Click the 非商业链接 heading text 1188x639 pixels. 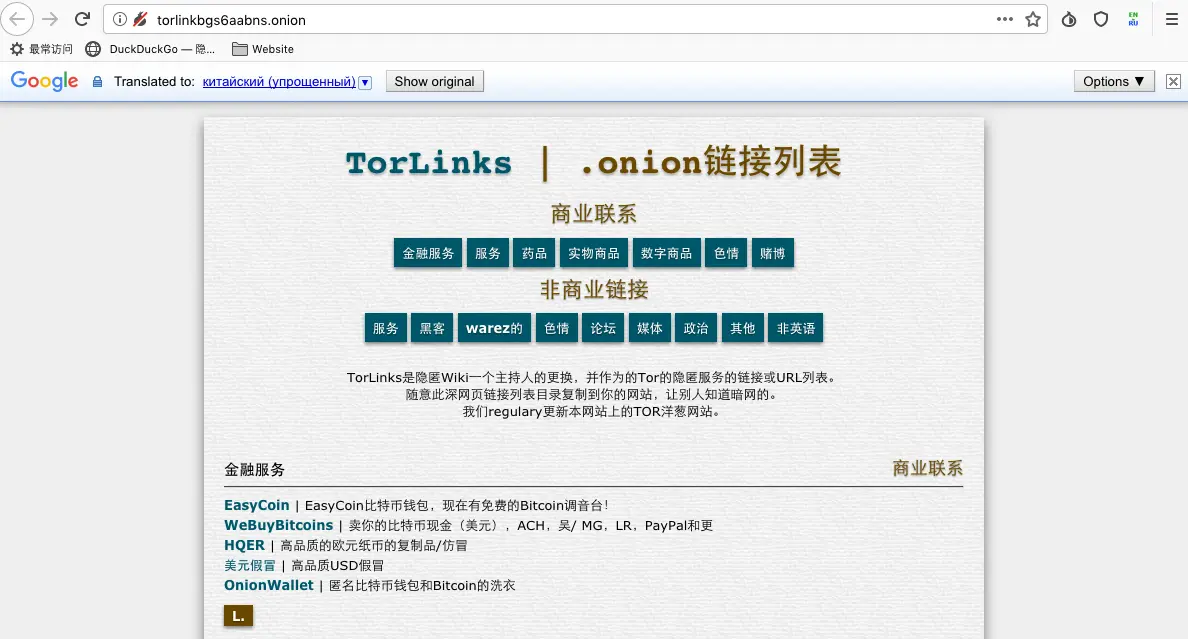tap(594, 290)
